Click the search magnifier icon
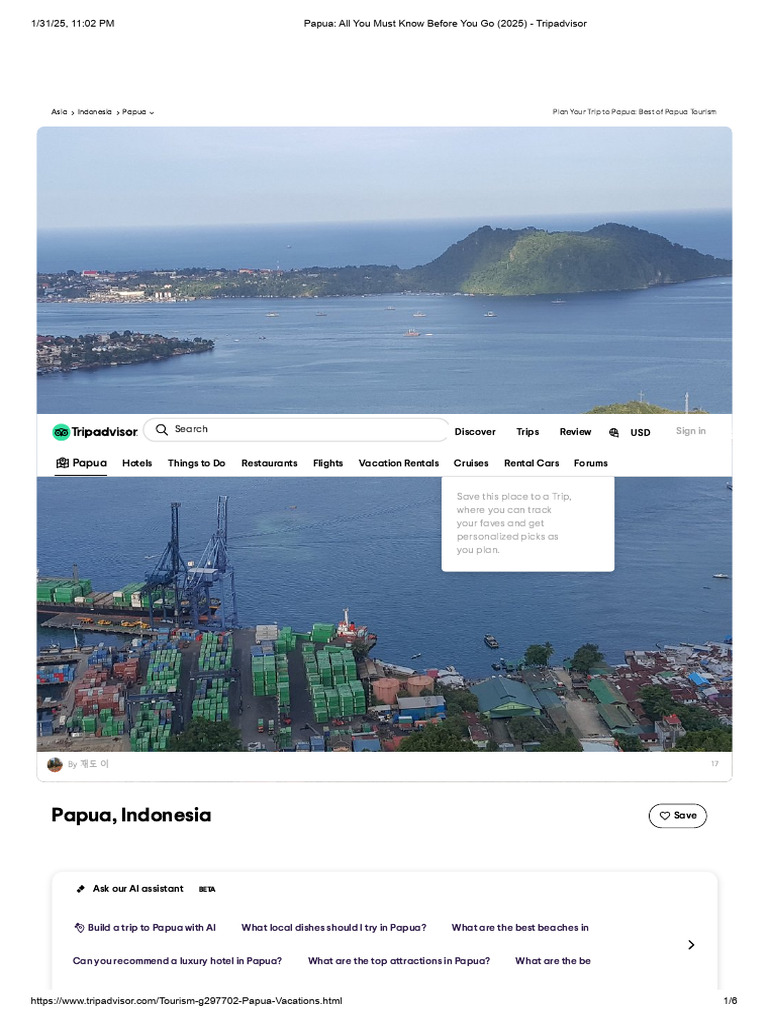 click(161, 429)
